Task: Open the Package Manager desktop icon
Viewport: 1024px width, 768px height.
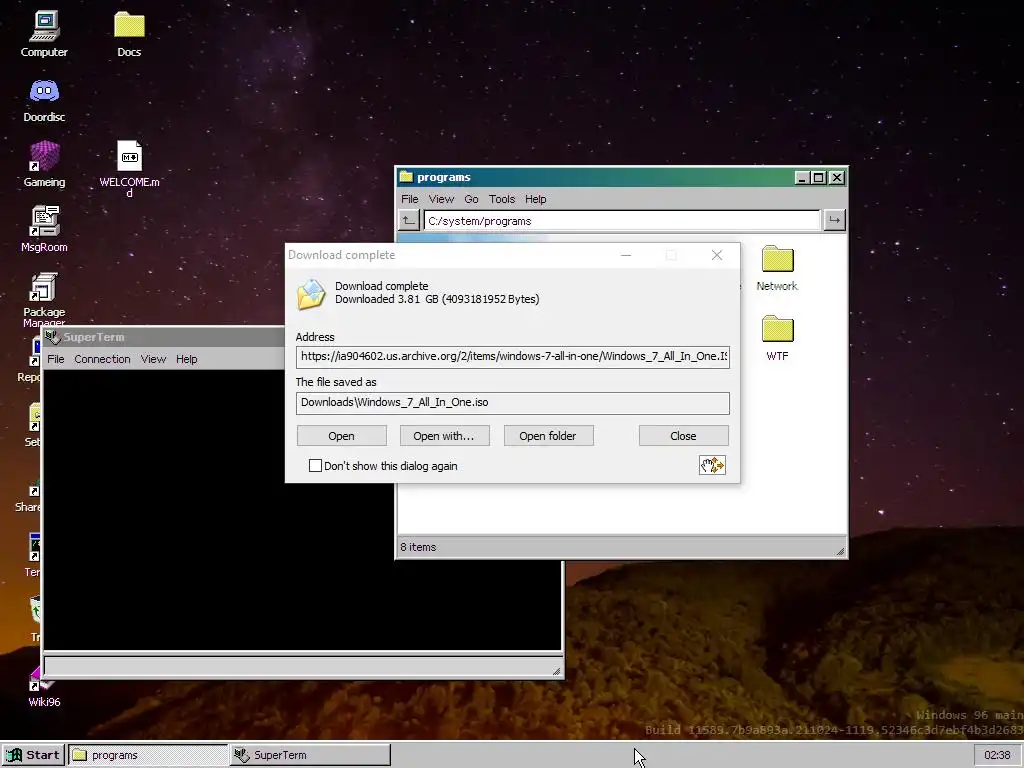Action: click(44, 298)
